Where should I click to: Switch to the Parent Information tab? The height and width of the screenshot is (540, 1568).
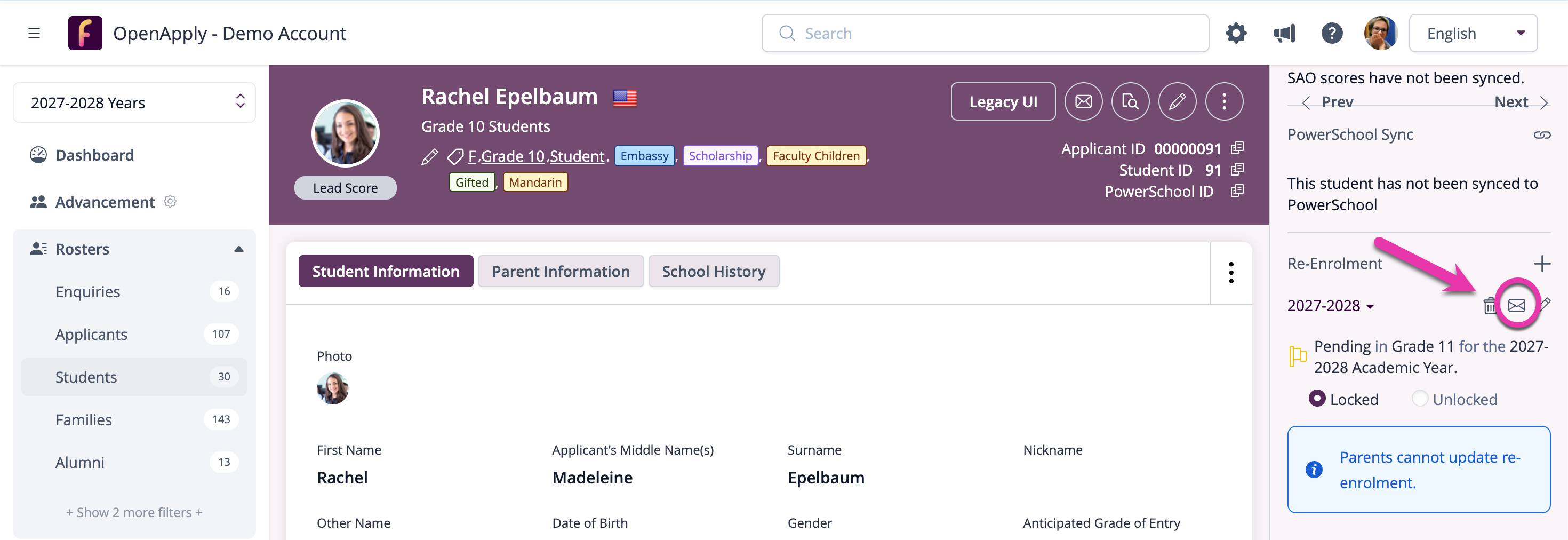click(560, 271)
